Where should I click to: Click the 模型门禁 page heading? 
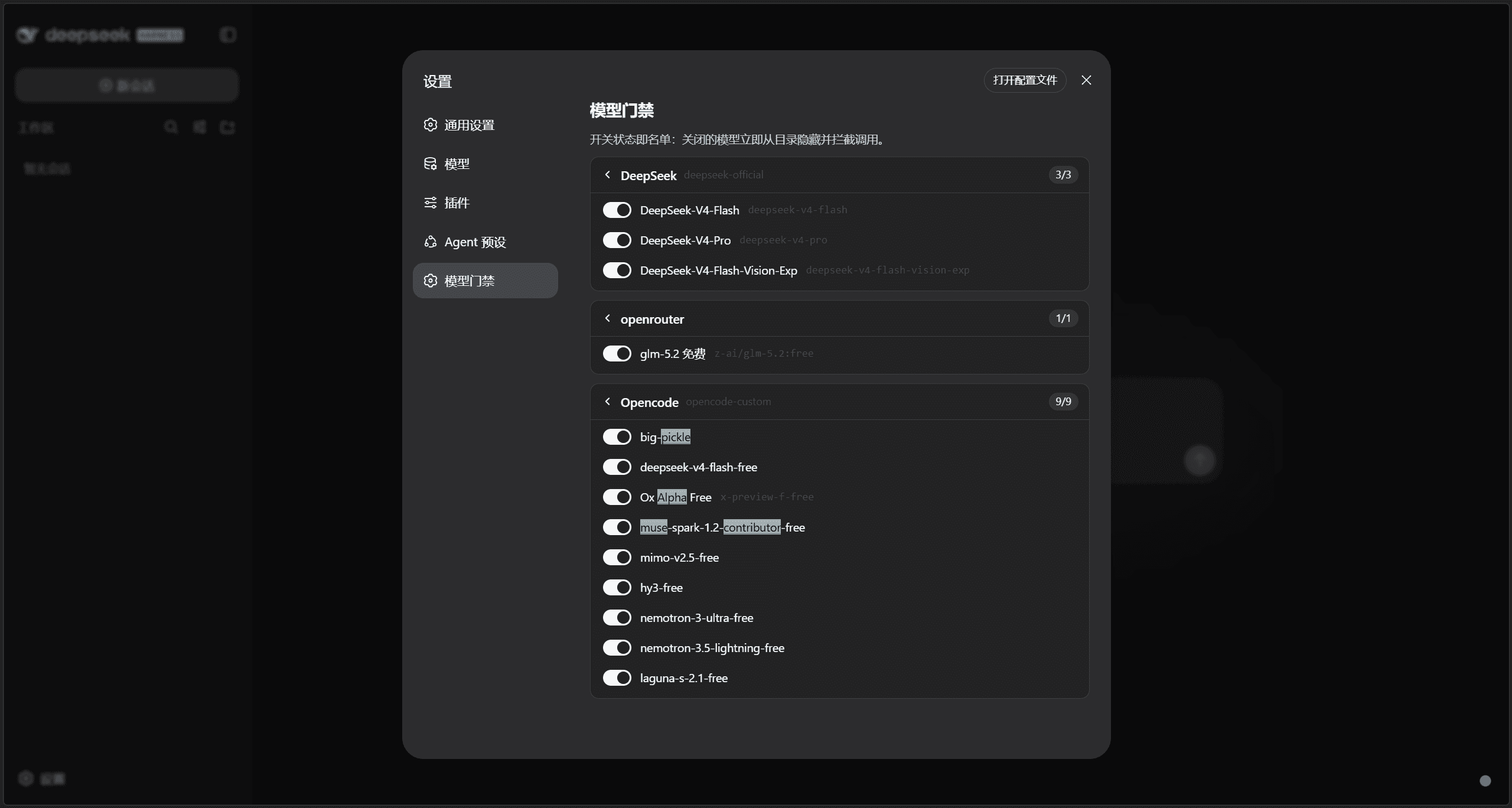pos(622,110)
